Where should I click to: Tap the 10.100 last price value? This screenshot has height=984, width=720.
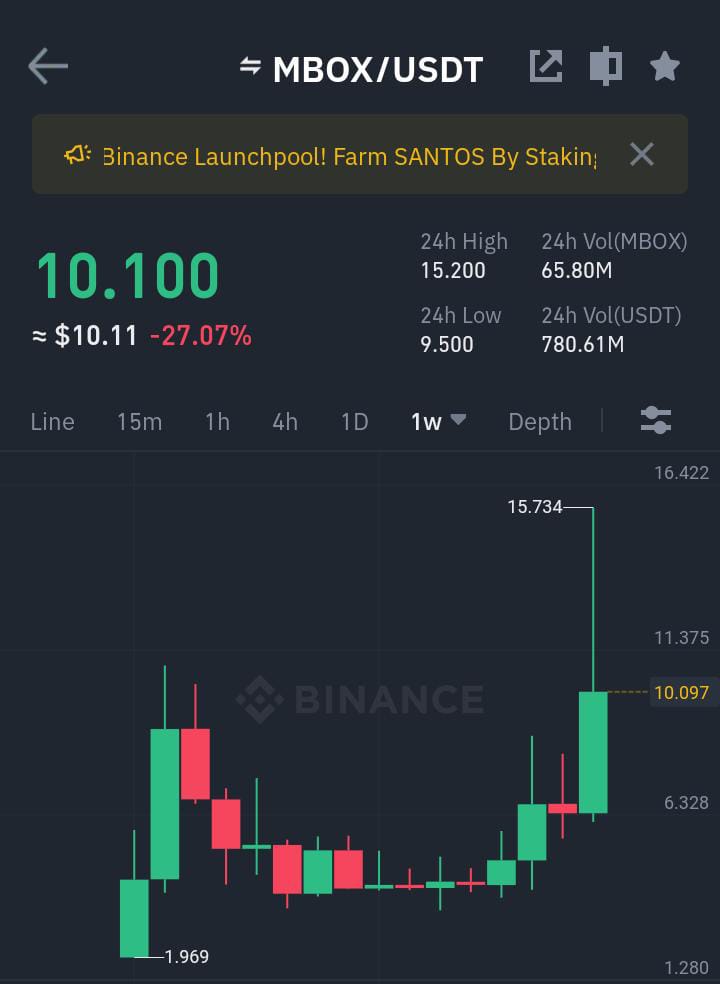click(x=128, y=276)
